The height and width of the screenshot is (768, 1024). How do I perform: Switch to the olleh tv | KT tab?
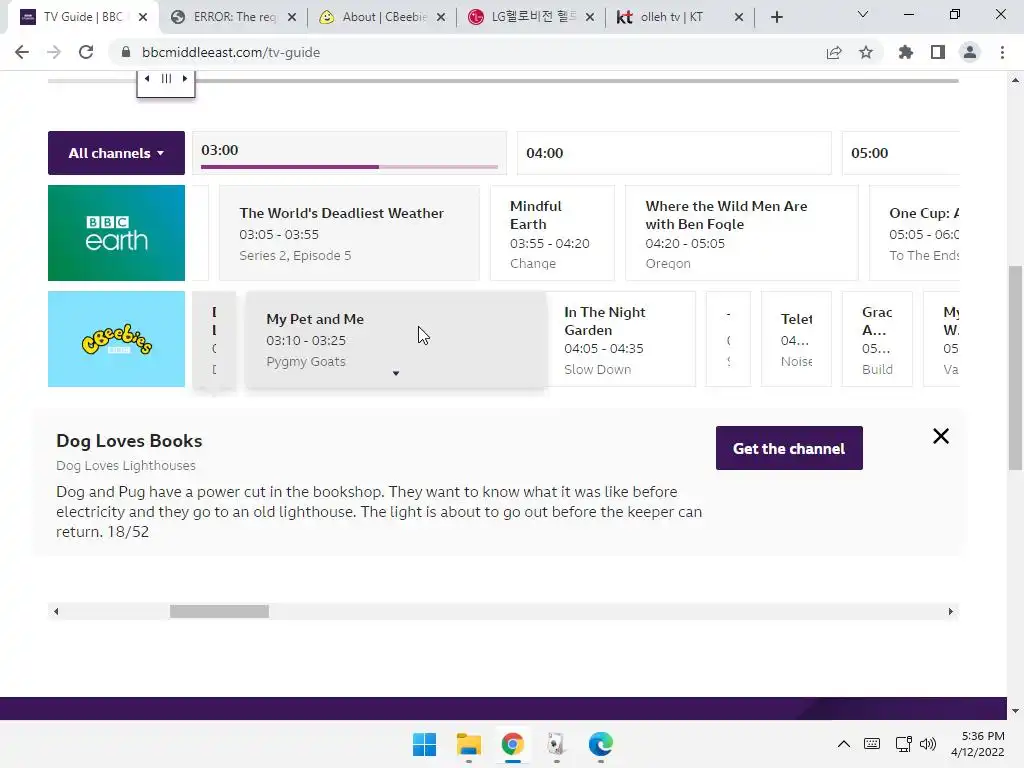679,17
